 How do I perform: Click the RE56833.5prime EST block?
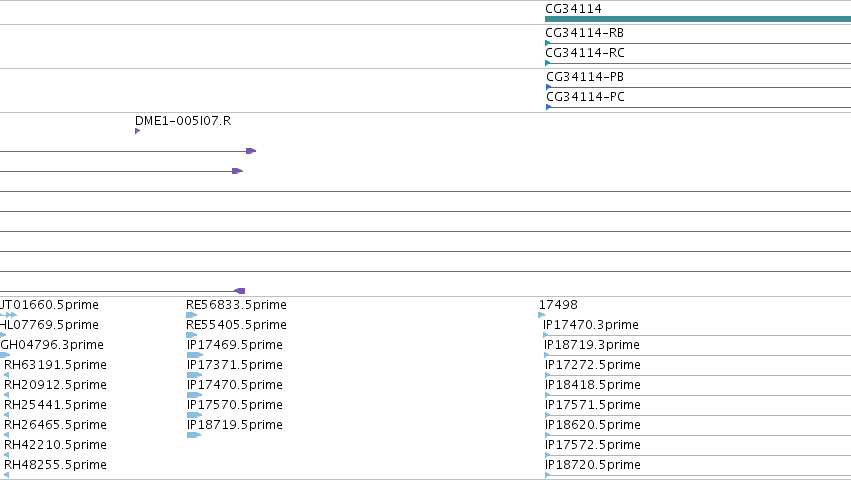(x=192, y=315)
